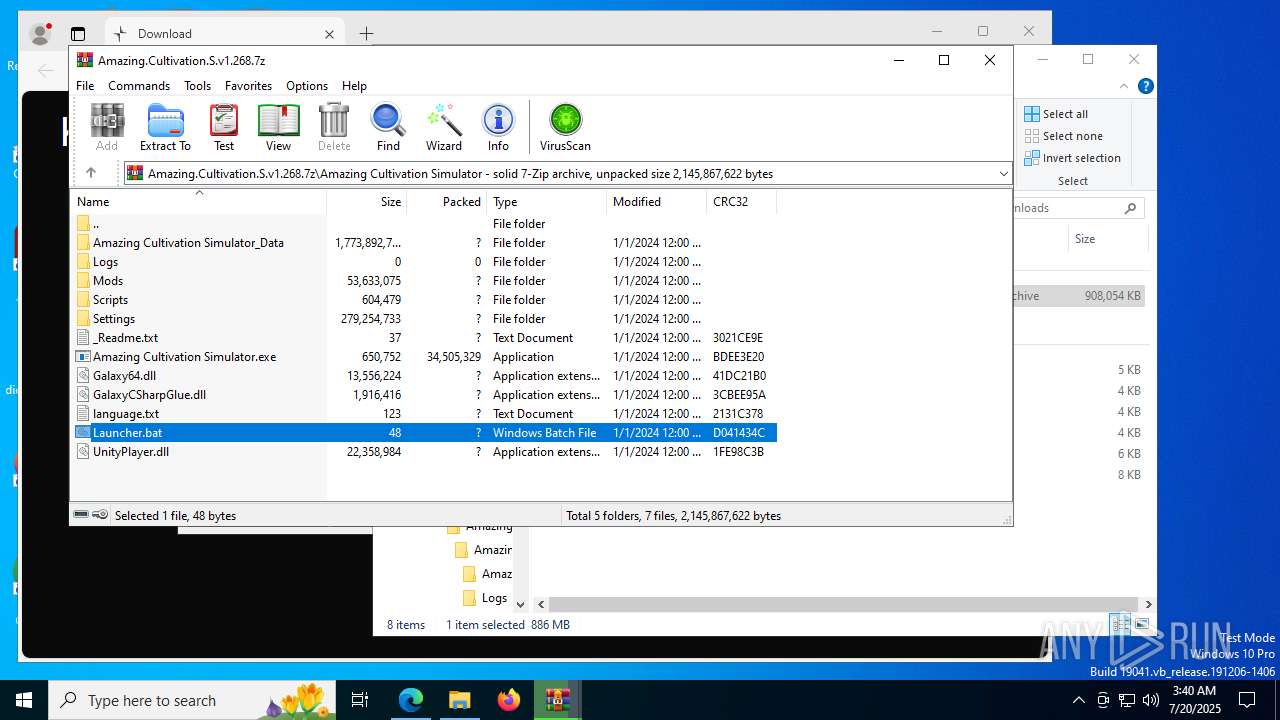Image resolution: width=1280 pixels, height=720 pixels.
Task: Open Explorer Help question mark icon
Action: pyautogui.click(x=1146, y=86)
